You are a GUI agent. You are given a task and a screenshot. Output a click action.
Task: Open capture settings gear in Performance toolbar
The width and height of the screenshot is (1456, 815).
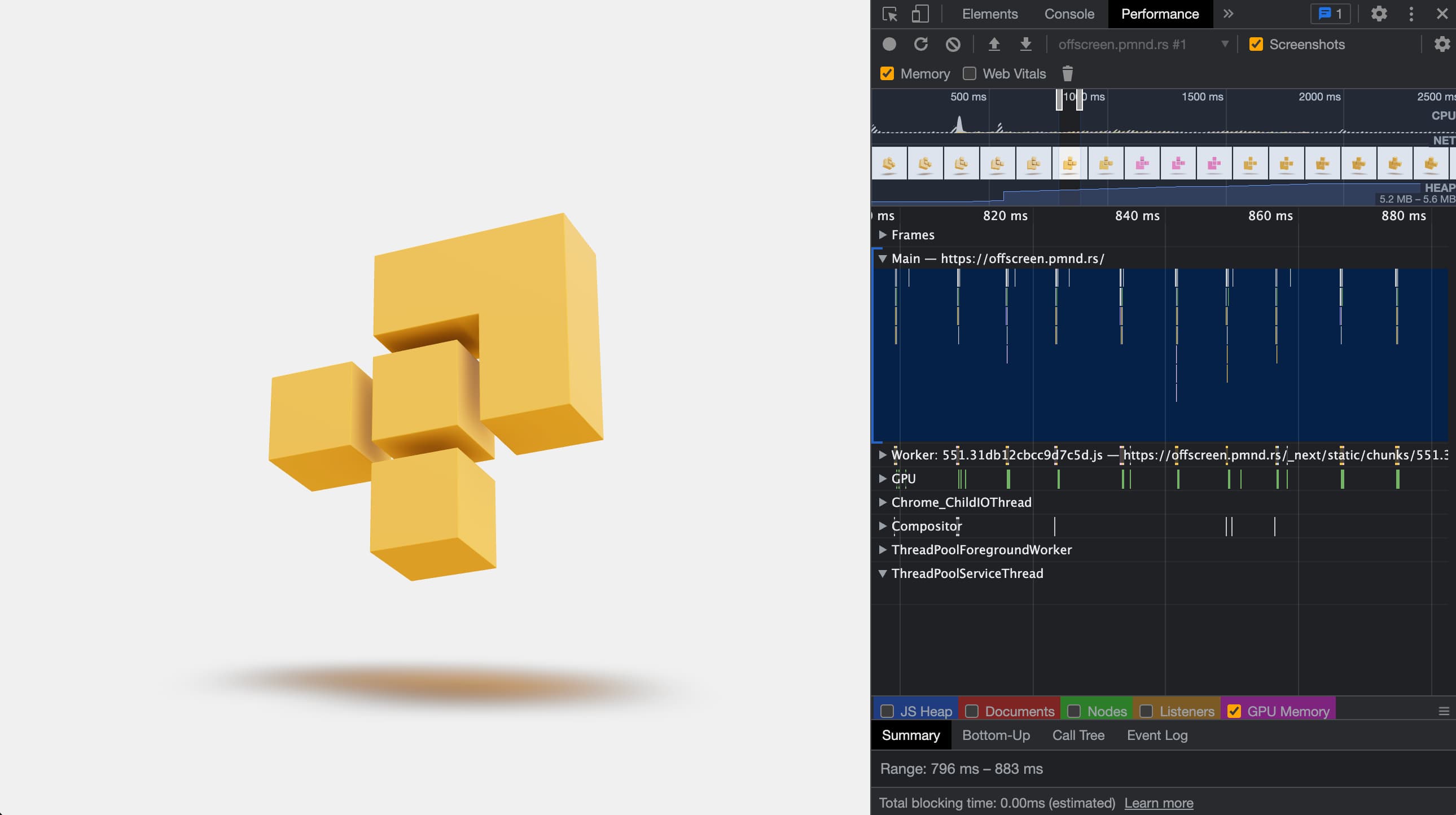click(x=1441, y=44)
